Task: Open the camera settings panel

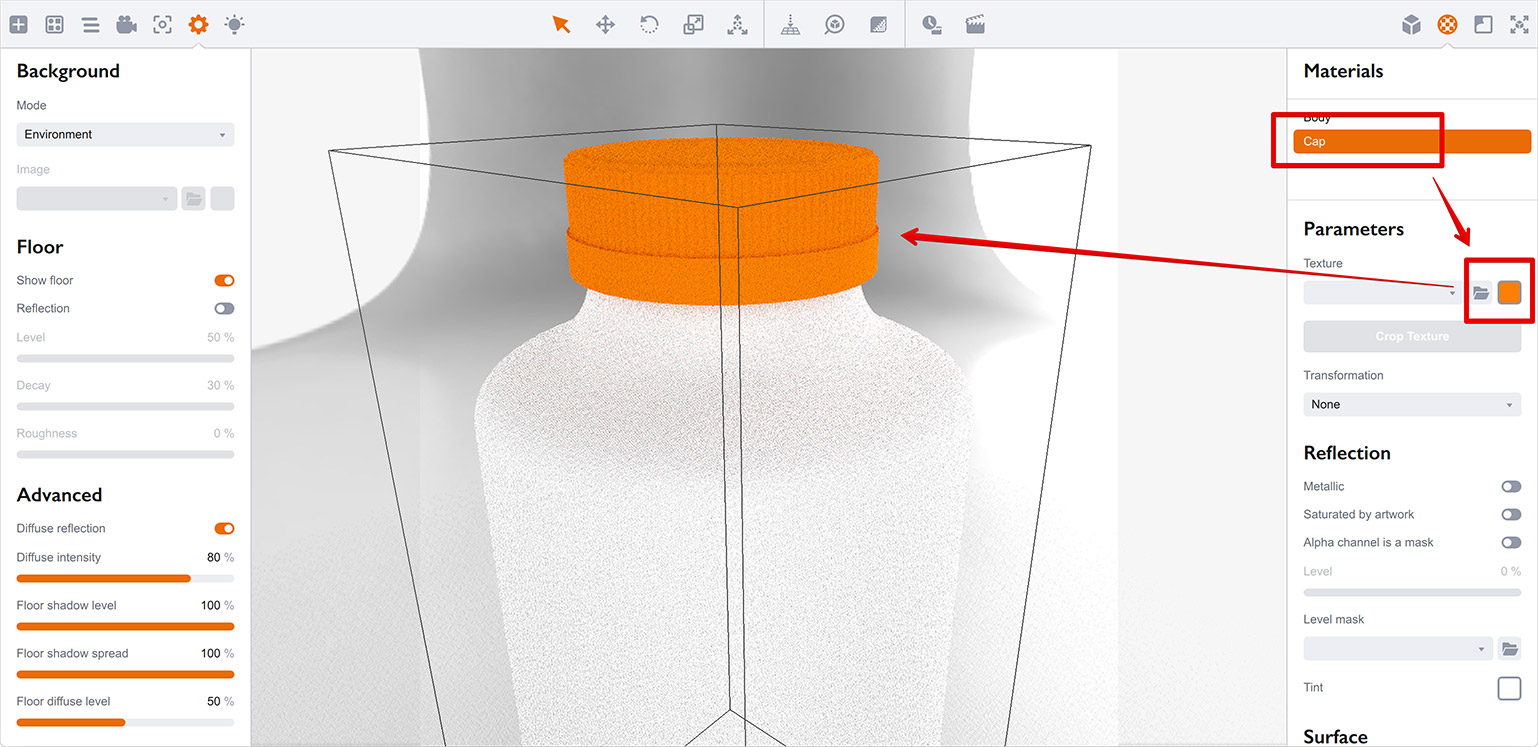Action: (x=126, y=24)
